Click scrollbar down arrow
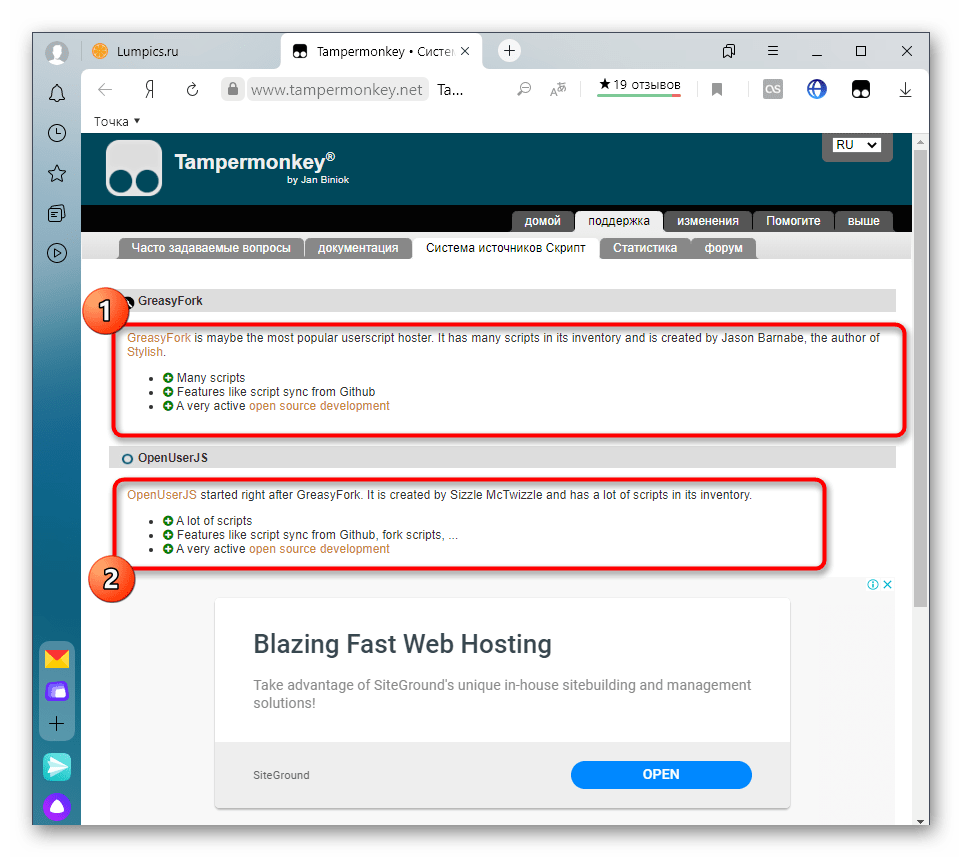The image size is (962, 857). [920, 821]
